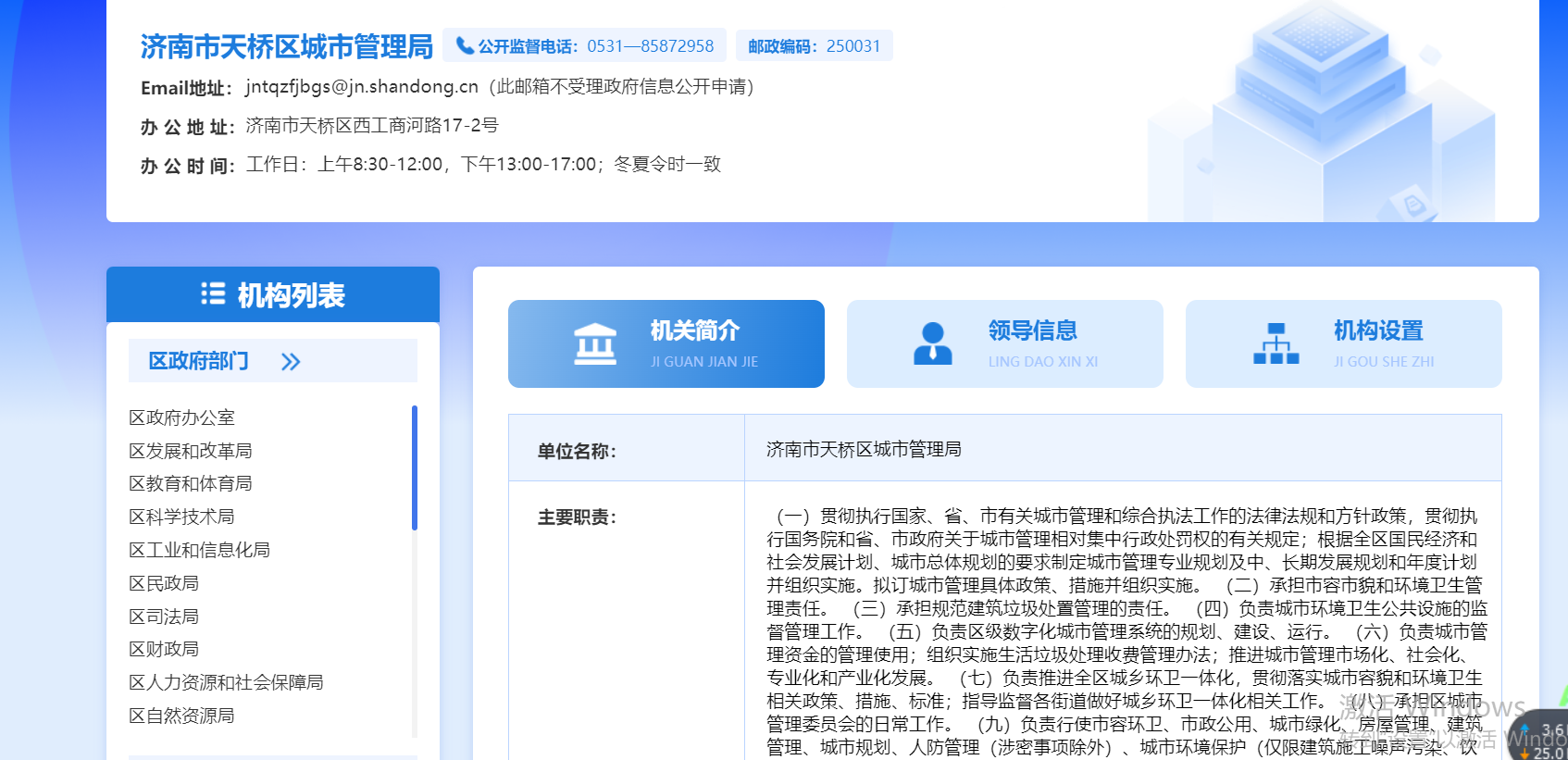Open 区民政局 in the list
The image size is (1568, 760).
click(164, 583)
